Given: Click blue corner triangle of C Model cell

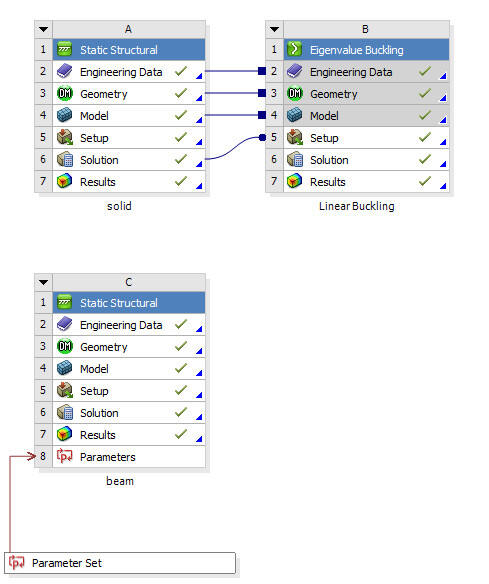Looking at the screenshot, I should [x=199, y=373].
